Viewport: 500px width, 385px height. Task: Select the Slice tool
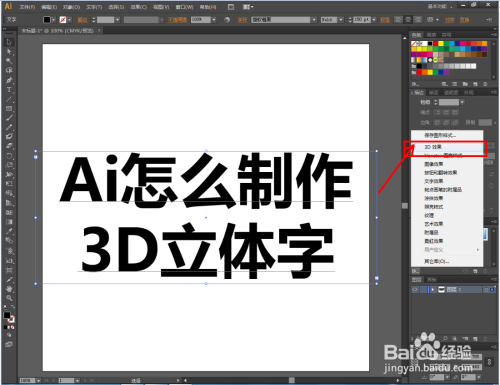pos(9,279)
